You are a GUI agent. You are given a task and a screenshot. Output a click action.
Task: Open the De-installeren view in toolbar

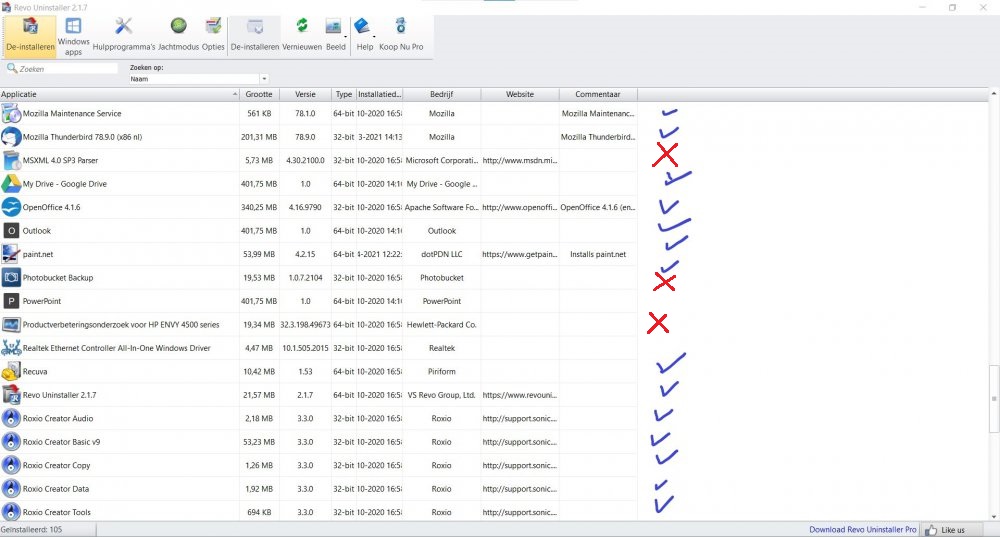[x=30, y=36]
